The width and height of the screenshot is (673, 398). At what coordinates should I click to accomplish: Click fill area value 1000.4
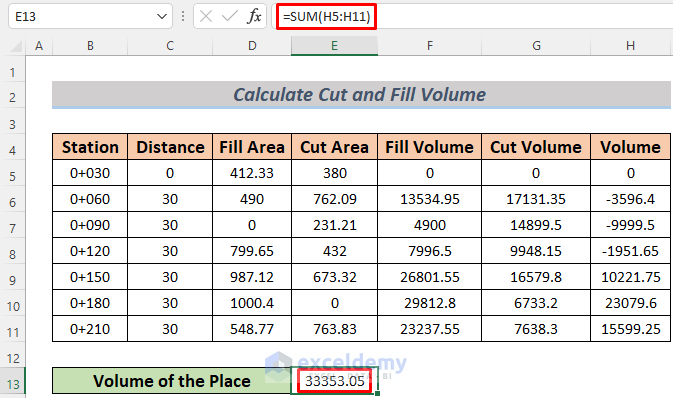point(252,303)
